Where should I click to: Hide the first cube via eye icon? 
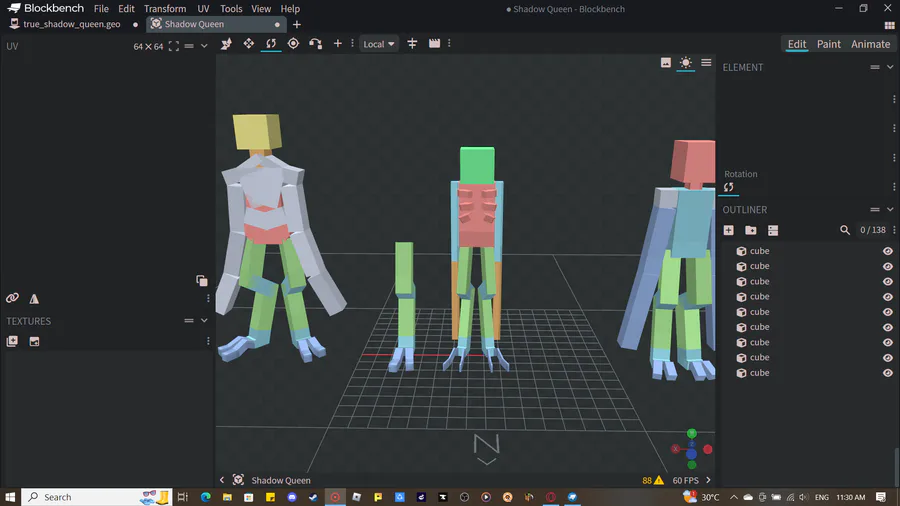pos(887,252)
